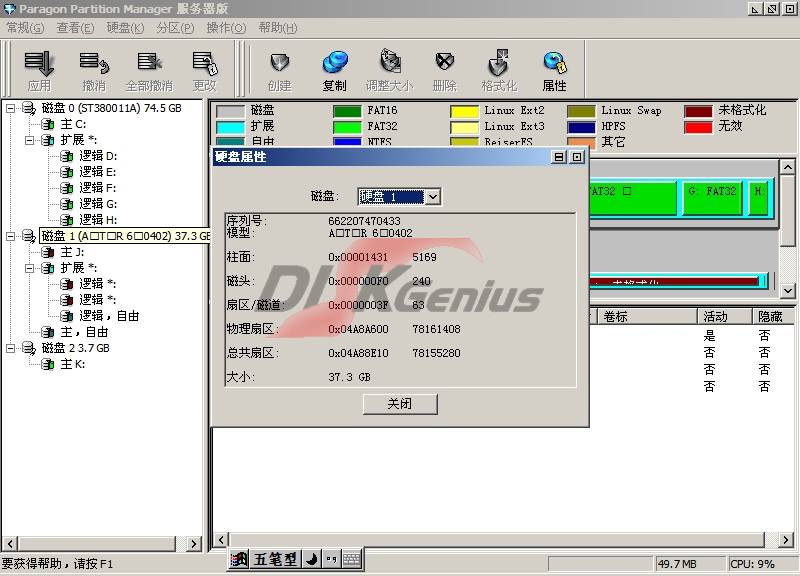Collapse the 磁盘 2 tree node
Viewport: 800px width, 576px height.
[10, 348]
